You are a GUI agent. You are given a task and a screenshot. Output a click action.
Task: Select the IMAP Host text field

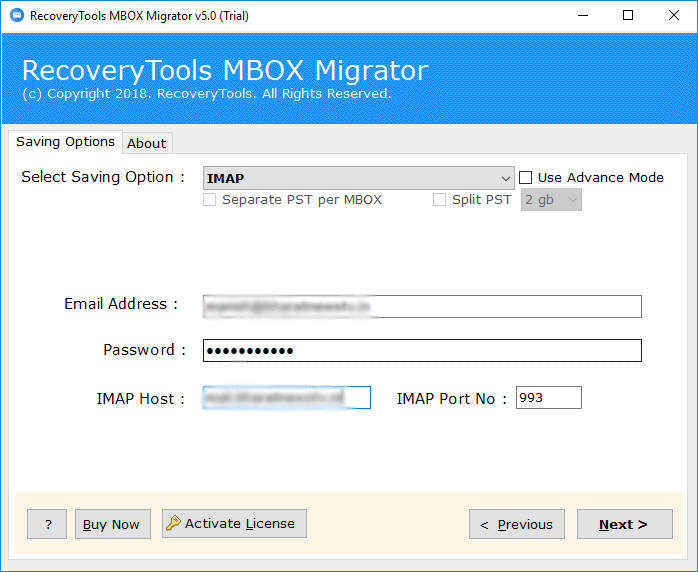click(287, 398)
